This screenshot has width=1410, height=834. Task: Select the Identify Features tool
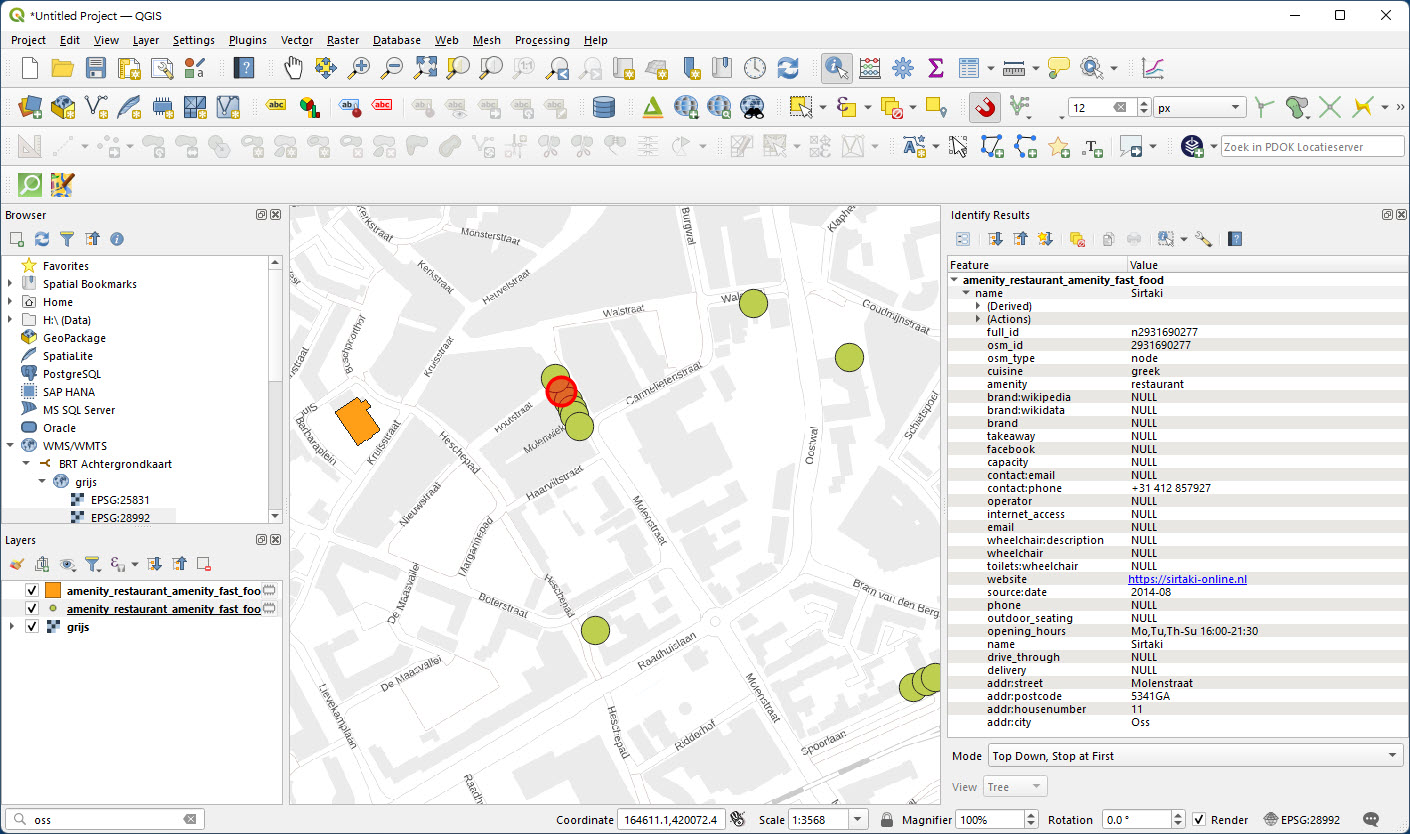click(837, 68)
